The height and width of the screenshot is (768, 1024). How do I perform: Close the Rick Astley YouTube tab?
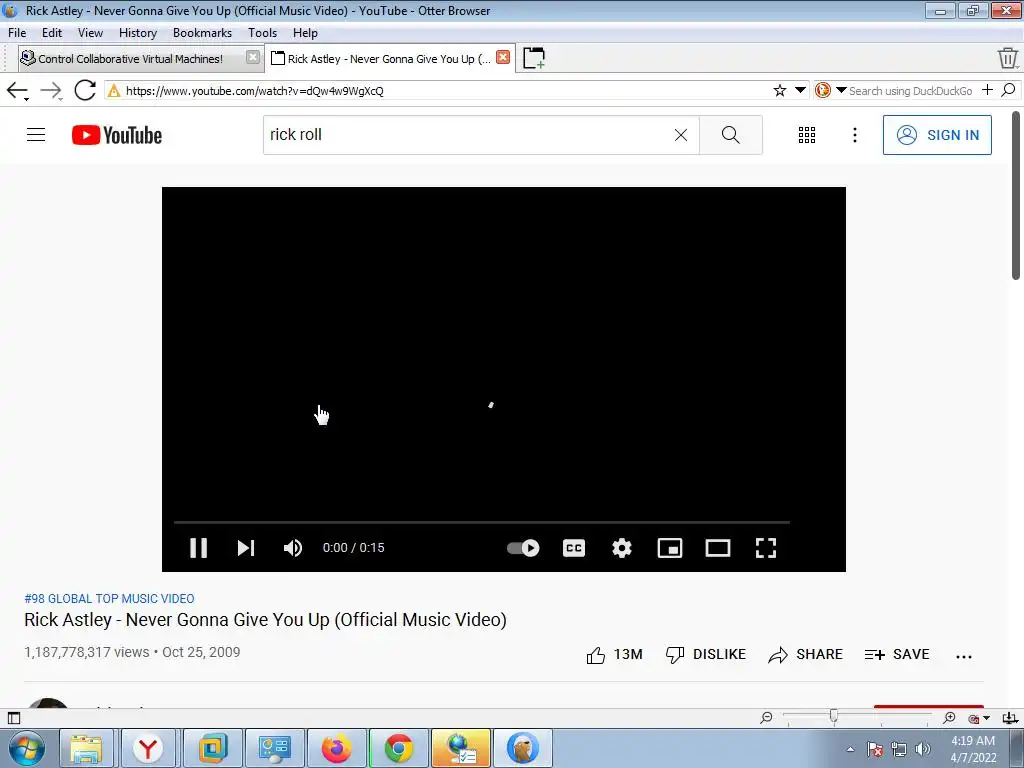pos(503,57)
